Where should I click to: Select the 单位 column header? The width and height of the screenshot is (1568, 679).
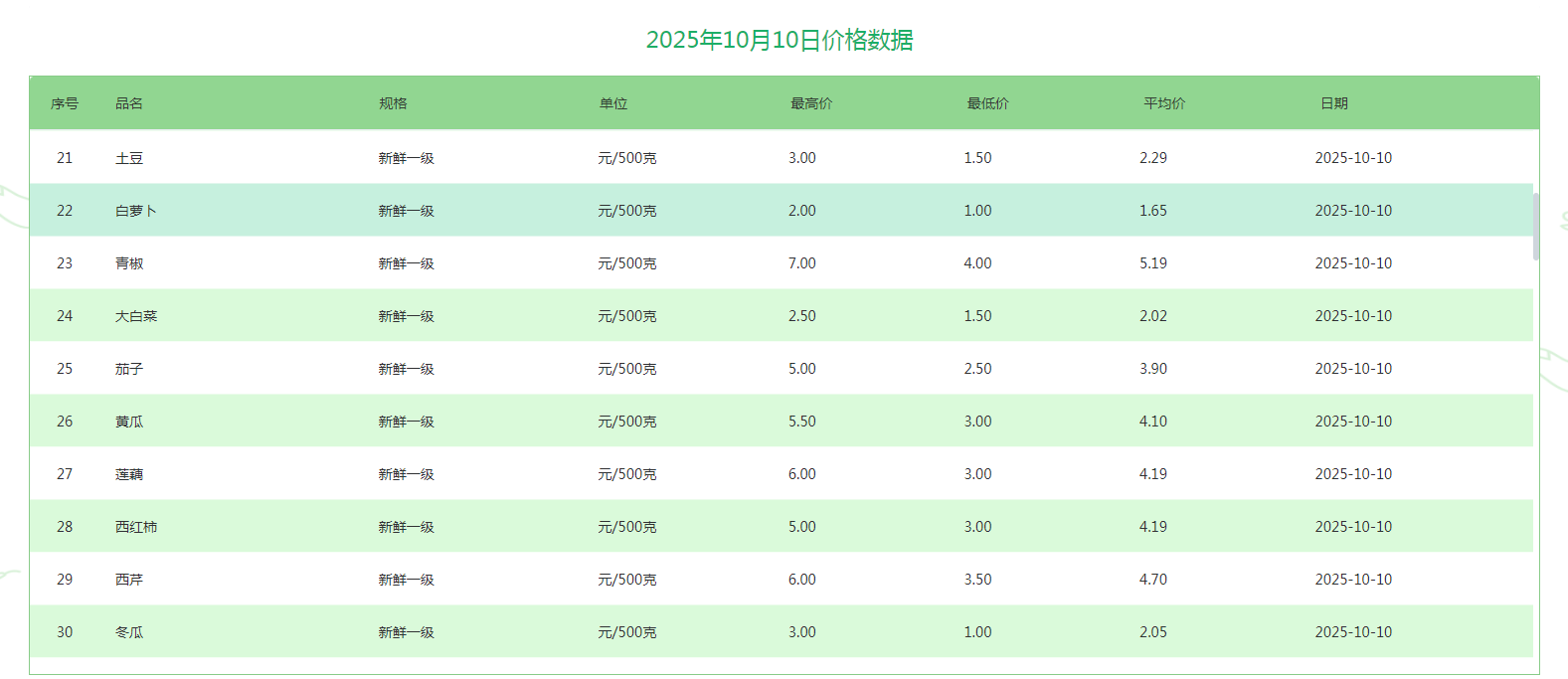(x=613, y=103)
